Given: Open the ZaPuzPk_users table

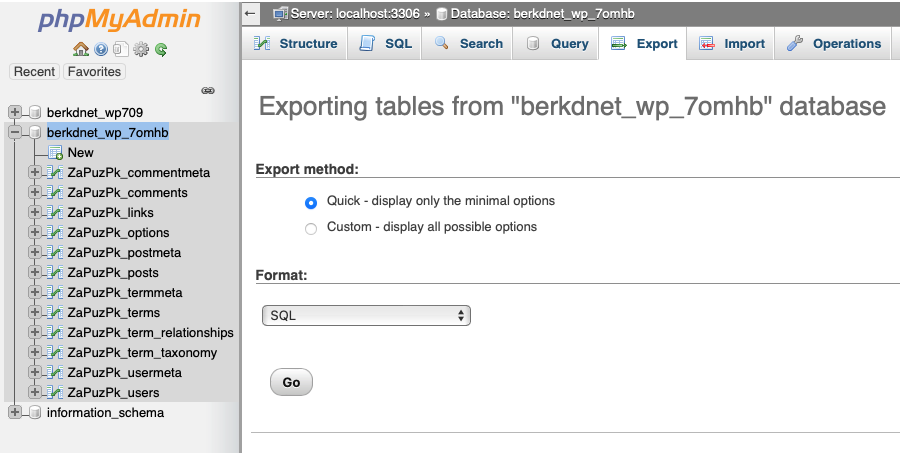Looking at the screenshot, I should click(113, 393).
